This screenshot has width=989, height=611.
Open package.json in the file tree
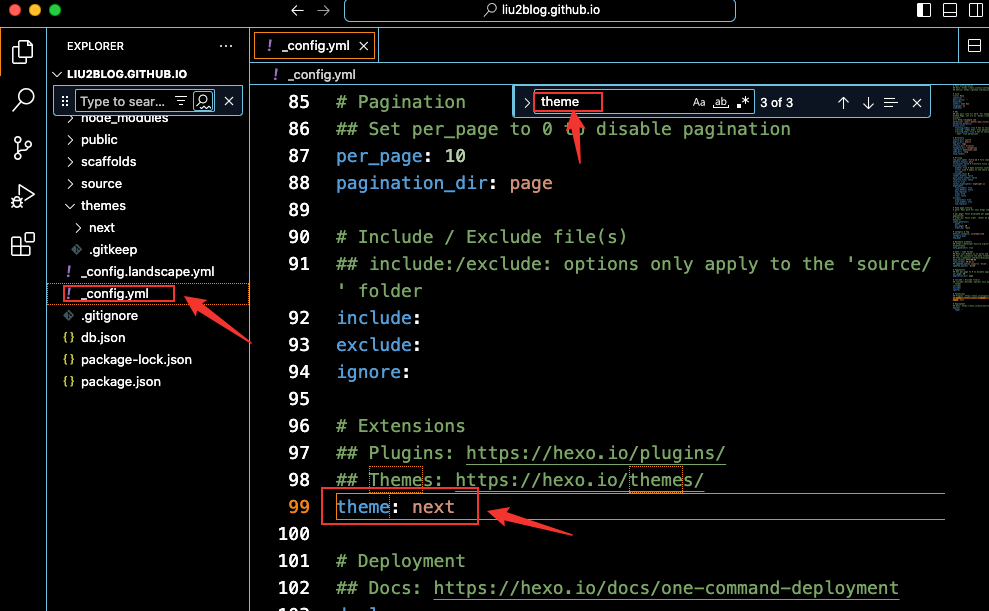pos(120,382)
